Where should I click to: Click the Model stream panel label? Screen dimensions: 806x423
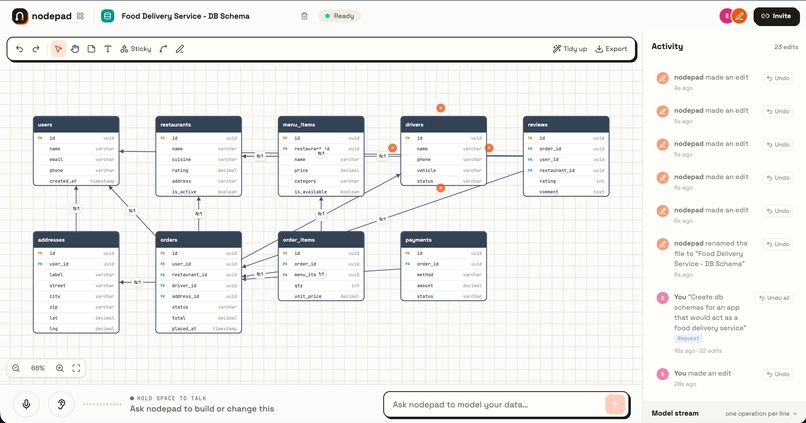click(x=675, y=413)
